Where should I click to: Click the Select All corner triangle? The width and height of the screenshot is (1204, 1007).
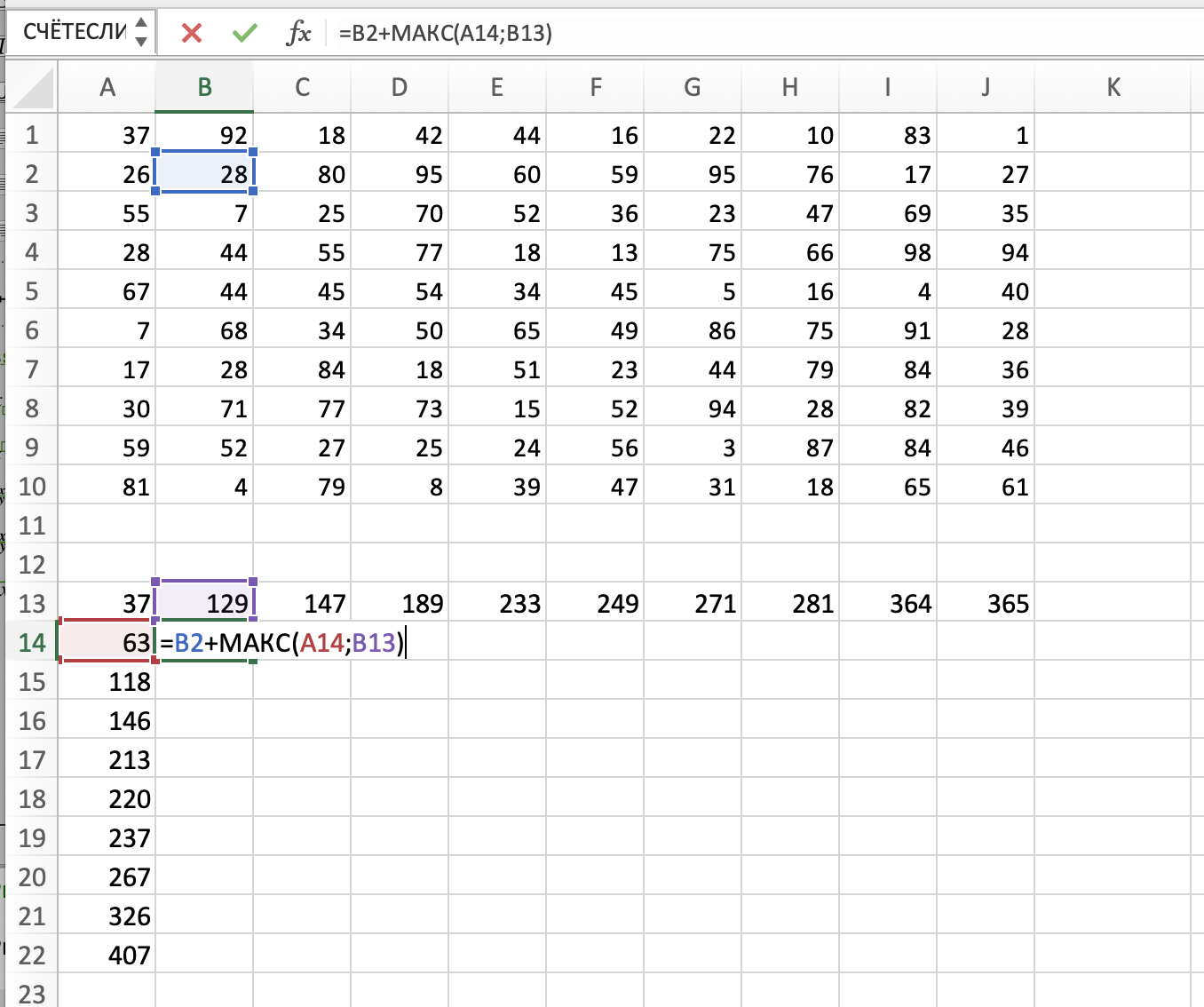tap(34, 89)
